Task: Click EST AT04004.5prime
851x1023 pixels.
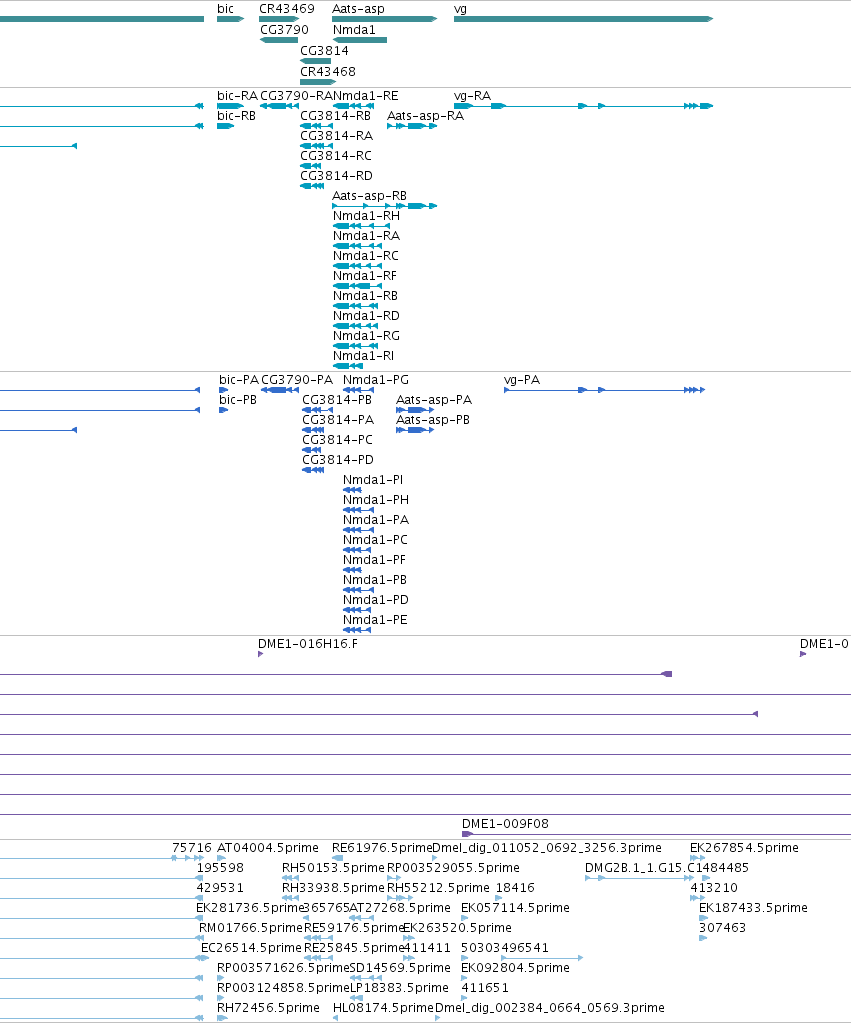Action: coord(221,858)
